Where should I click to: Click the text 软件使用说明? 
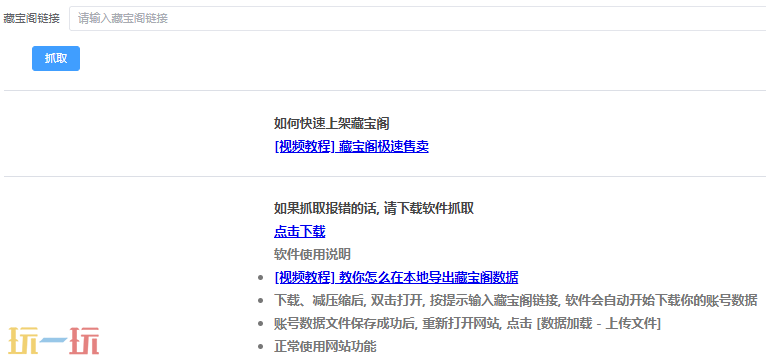[312, 254]
